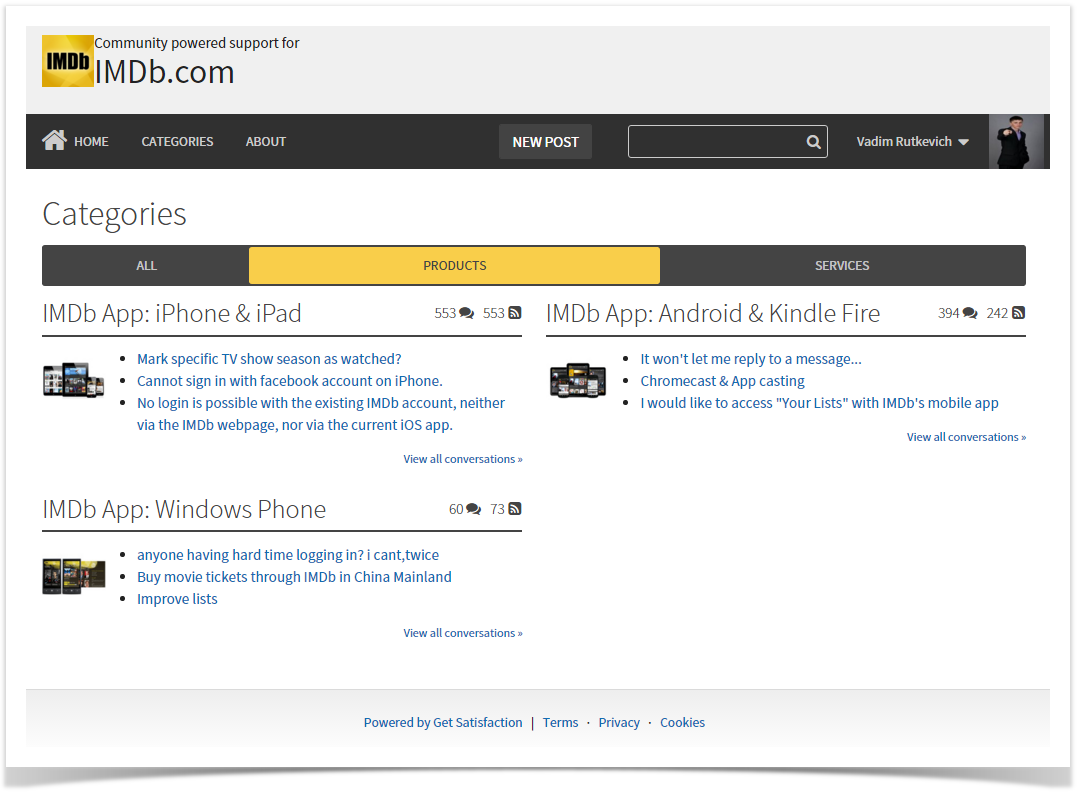Open the Android & Kindle Fire devices thumbnail

coord(578,380)
